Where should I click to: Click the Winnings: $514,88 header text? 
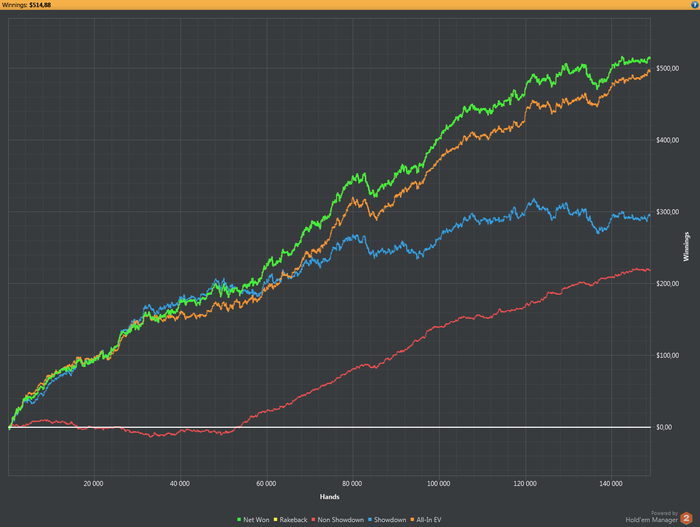[x=26, y=5]
